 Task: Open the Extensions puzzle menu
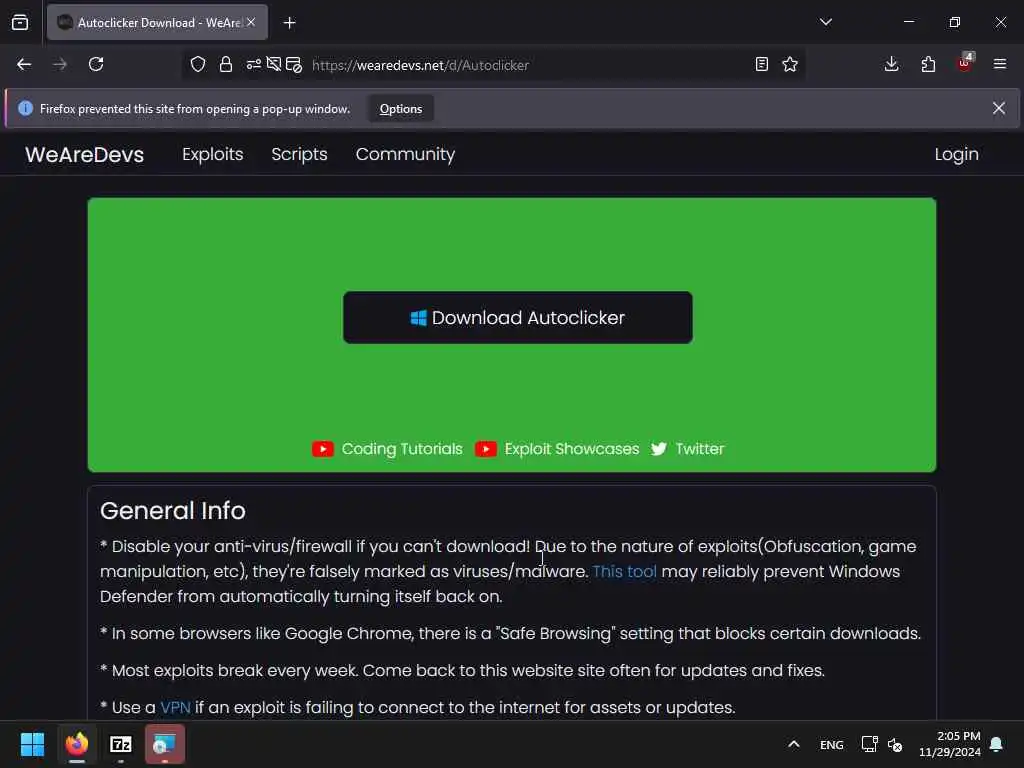coord(928,64)
